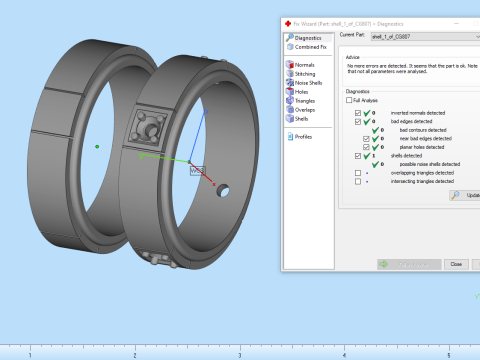Click the advice text about no errors

coord(412,69)
